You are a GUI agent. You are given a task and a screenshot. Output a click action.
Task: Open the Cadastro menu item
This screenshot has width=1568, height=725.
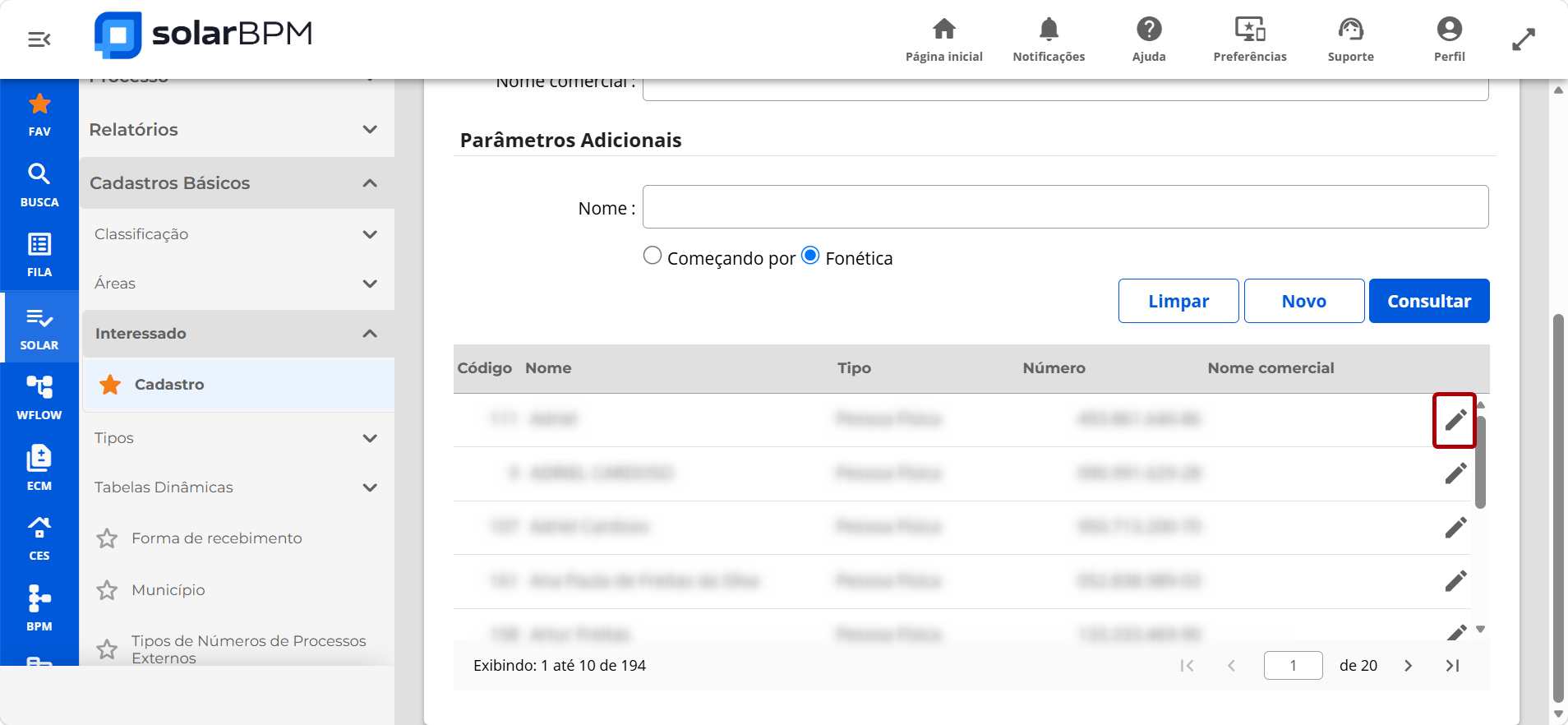pos(238,385)
